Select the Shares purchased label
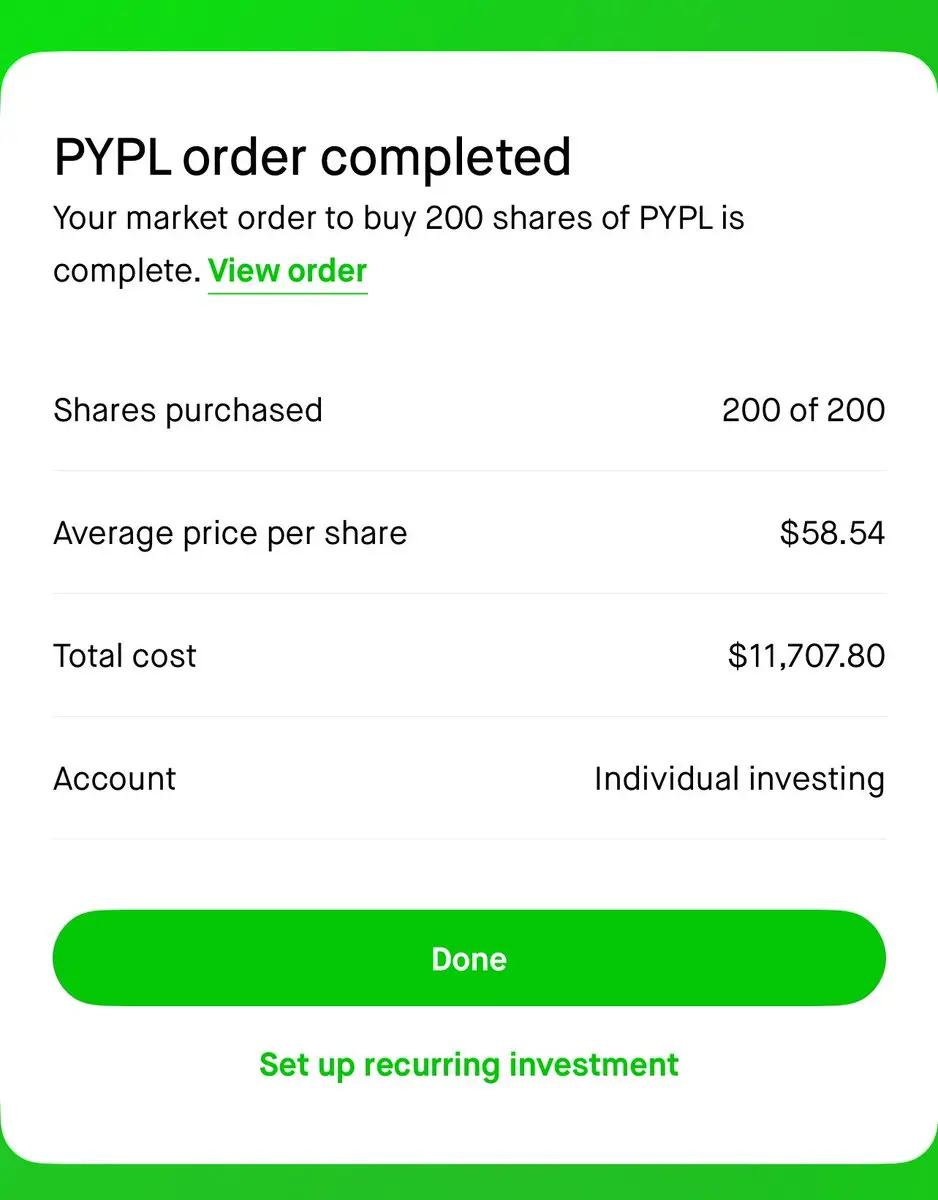This screenshot has width=938, height=1200. click(188, 410)
